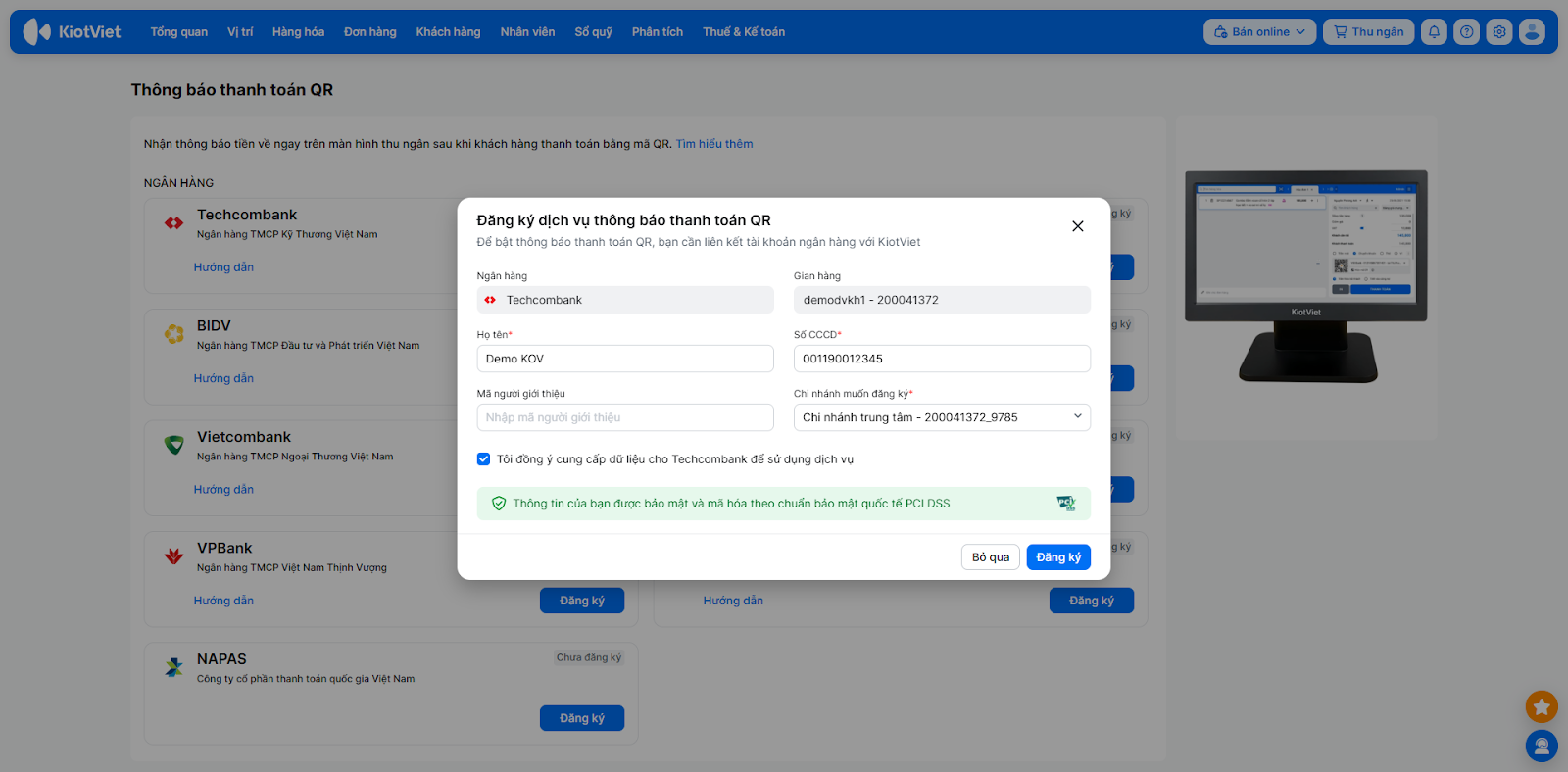
Task: Open the support chat floating icon
Action: pyautogui.click(x=1542, y=747)
